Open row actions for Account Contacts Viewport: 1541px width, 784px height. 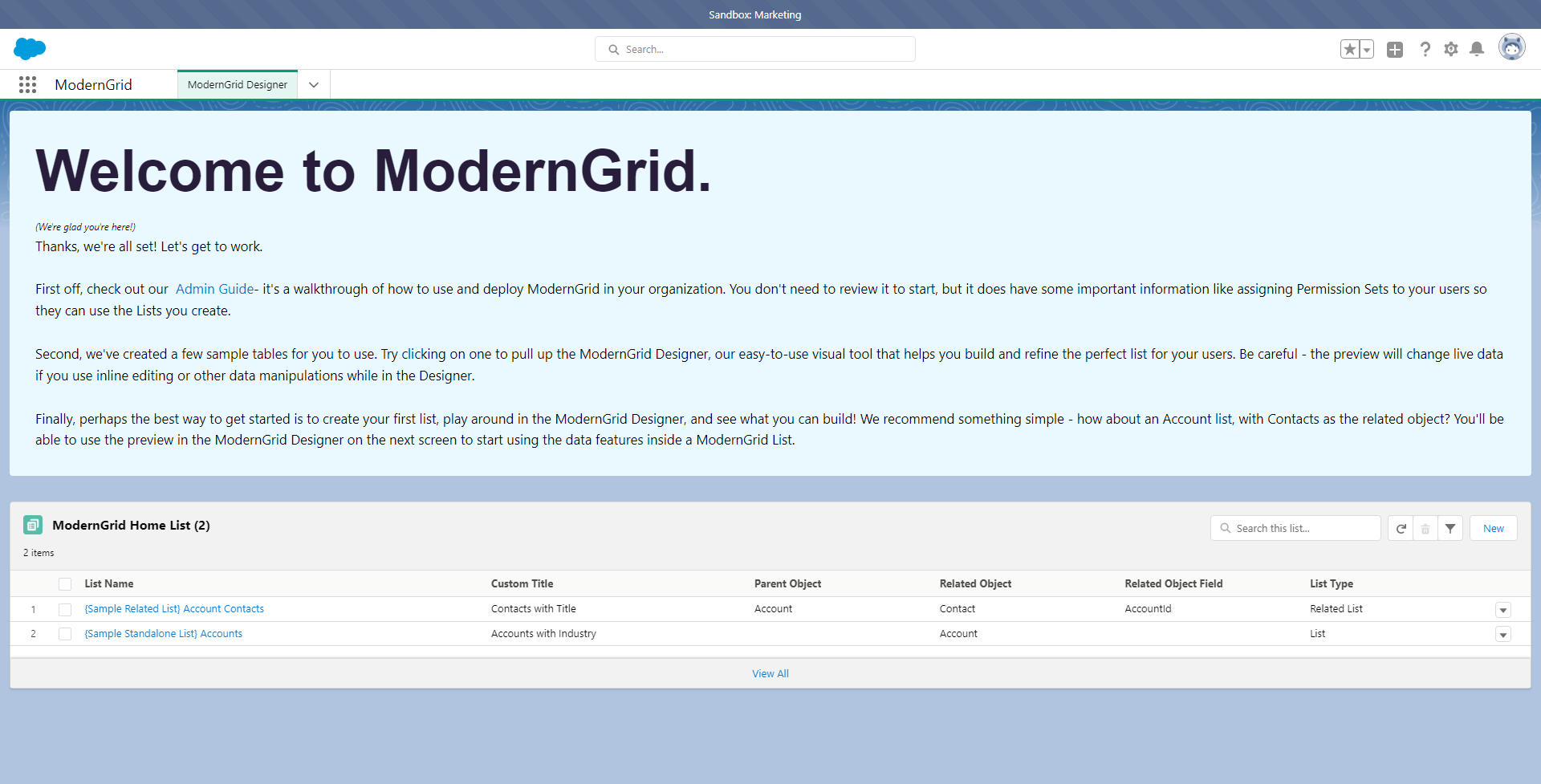coord(1503,610)
